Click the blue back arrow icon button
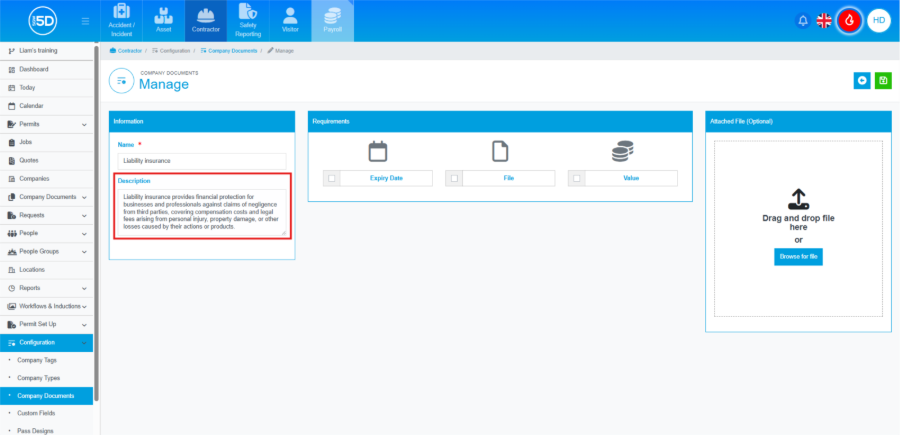Screen dimensions: 903x435 click(861, 81)
